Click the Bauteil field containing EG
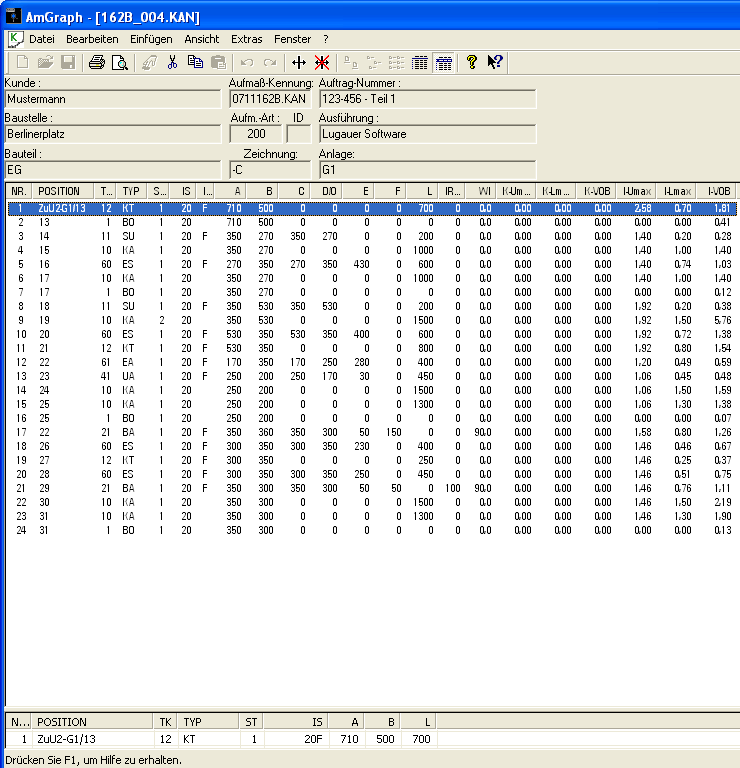 click(113, 170)
